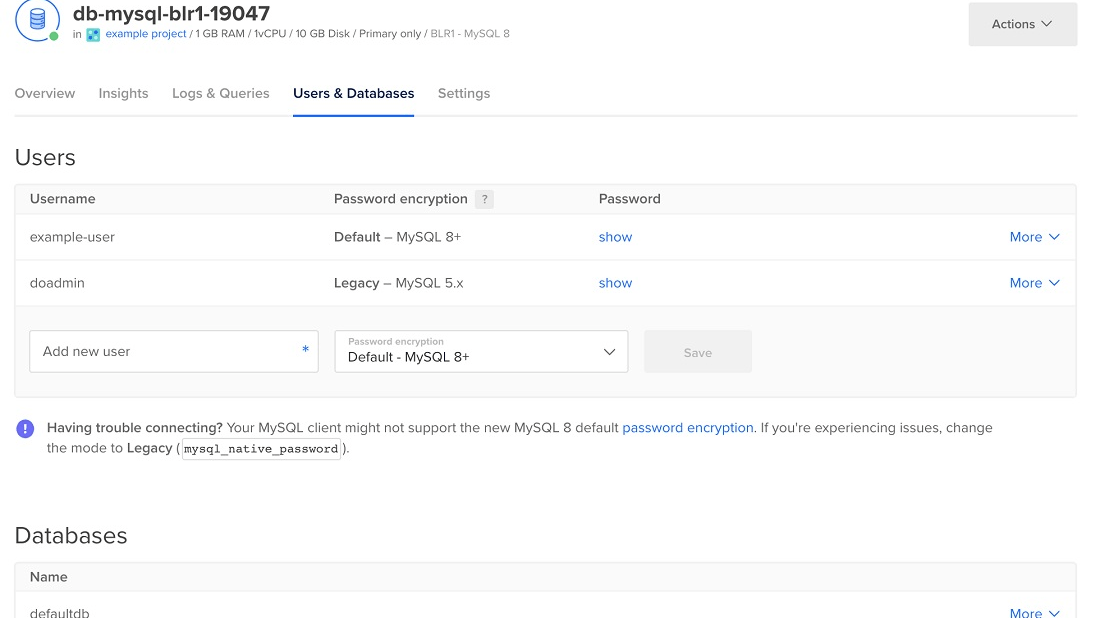The height and width of the screenshot is (618, 1100).
Task: Expand More options for example-user
Action: click(1034, 237)
